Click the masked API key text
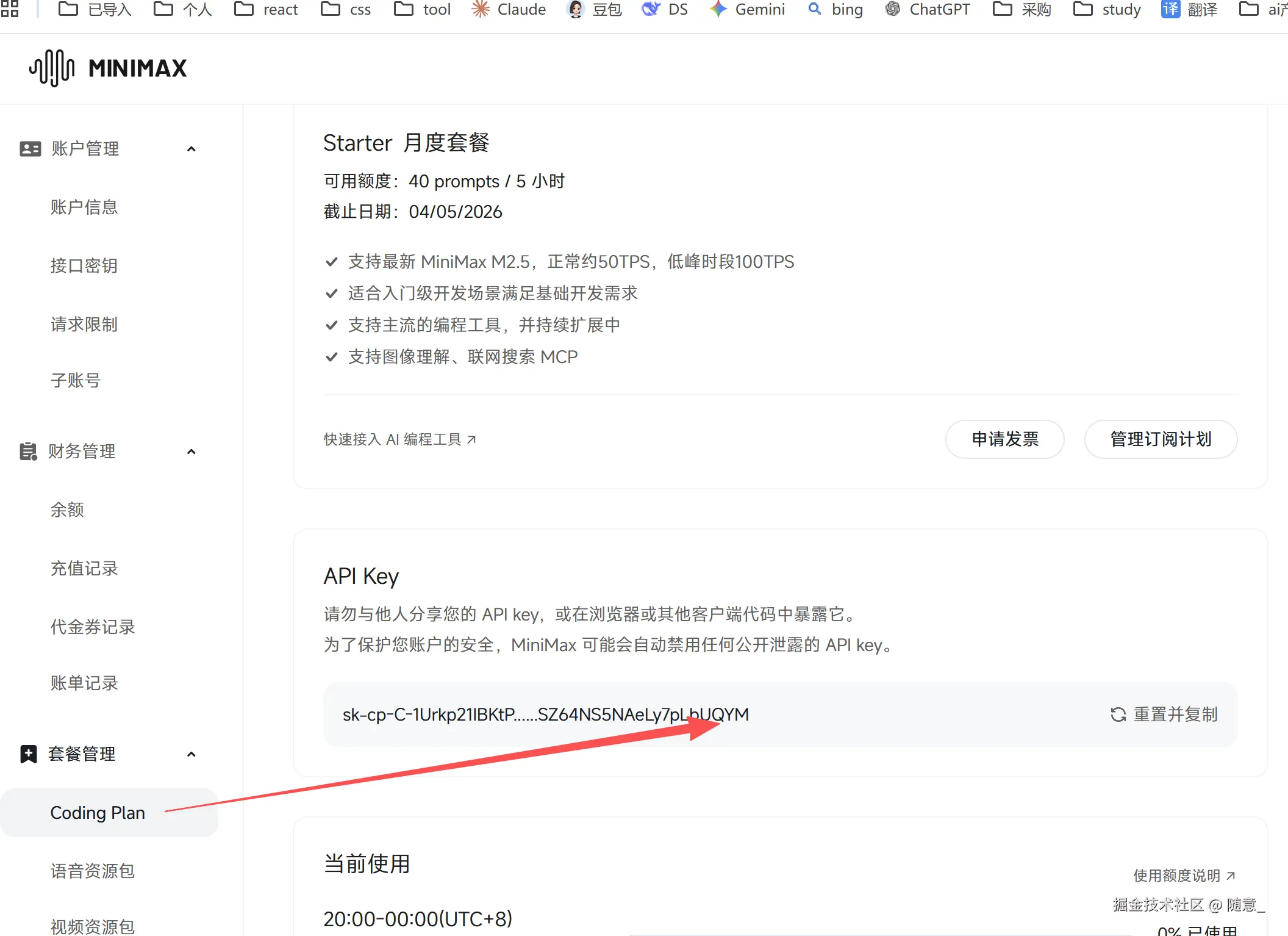This screenshot has height=936, width=1288. [x=545, y=715]
